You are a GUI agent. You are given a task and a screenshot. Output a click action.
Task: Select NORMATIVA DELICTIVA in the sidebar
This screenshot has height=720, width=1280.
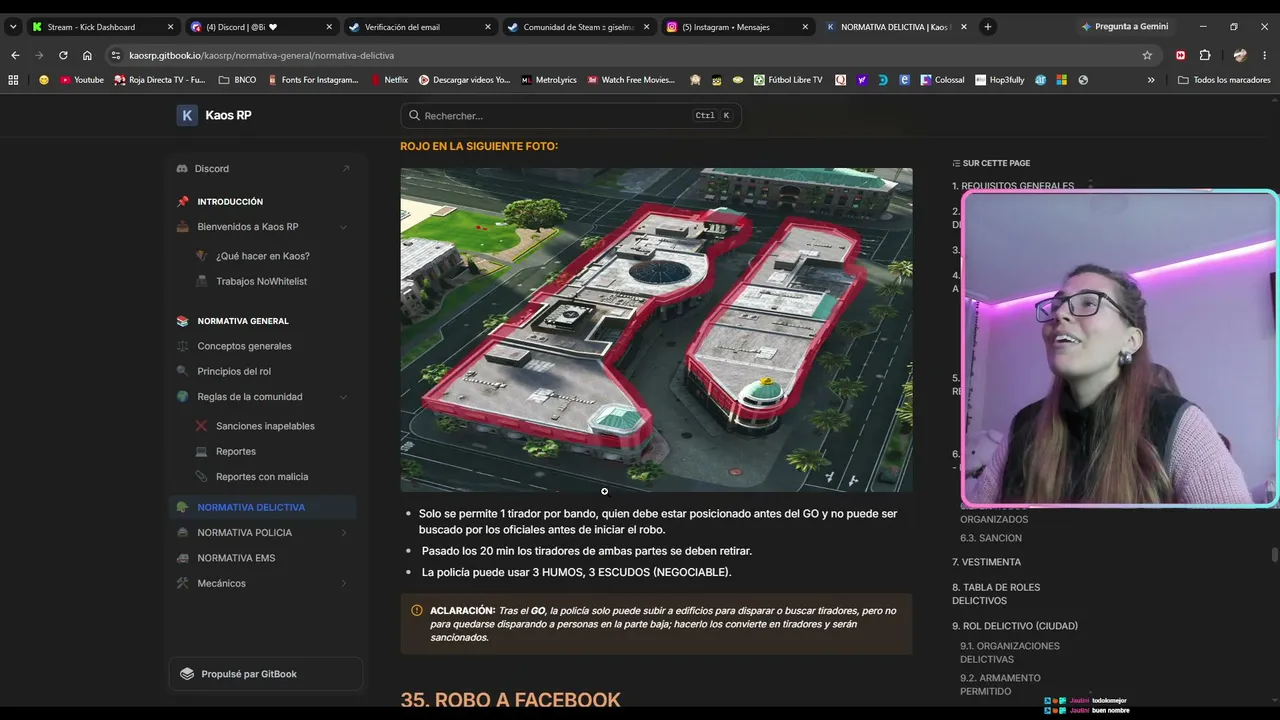tap(263, 507)
